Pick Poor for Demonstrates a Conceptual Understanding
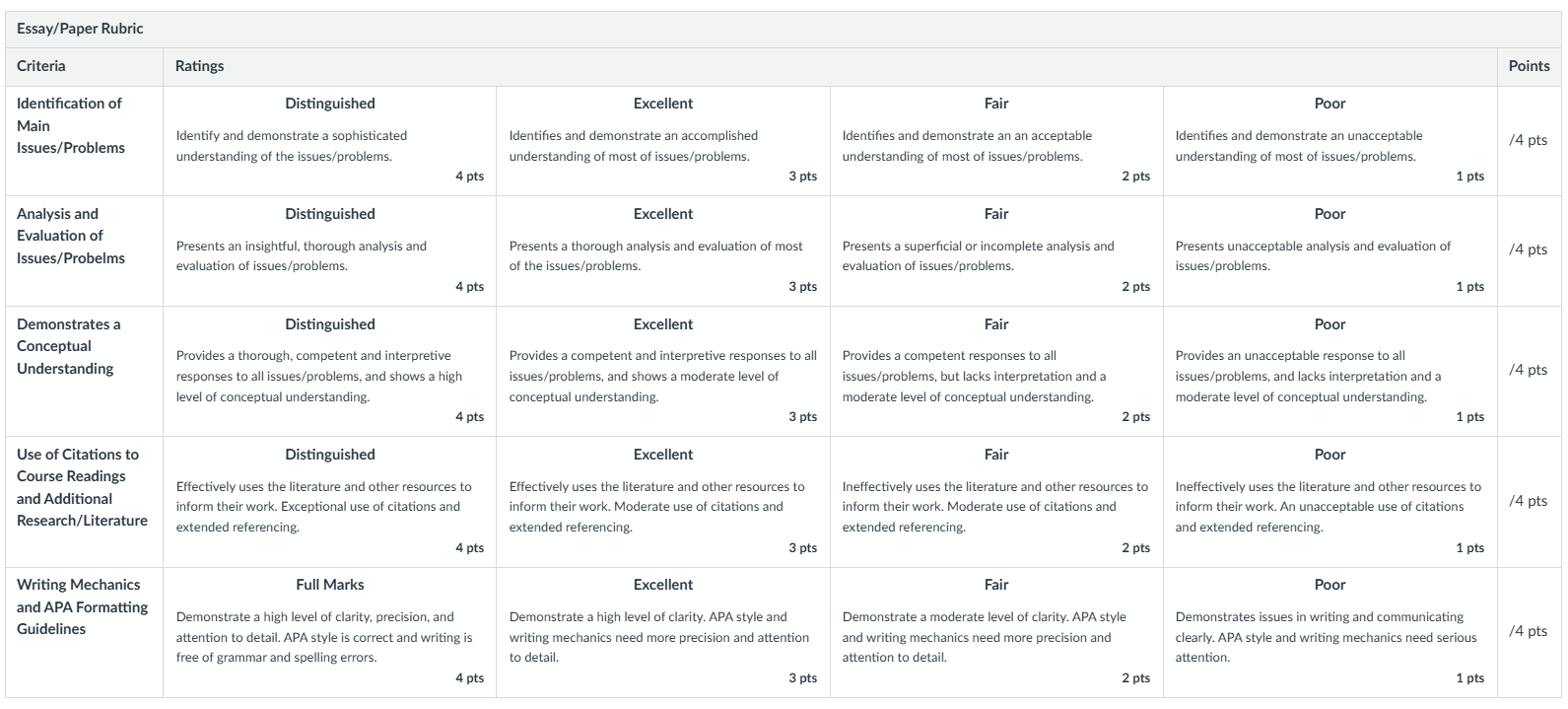The image size is (1568, 709). click(1329, 371)
